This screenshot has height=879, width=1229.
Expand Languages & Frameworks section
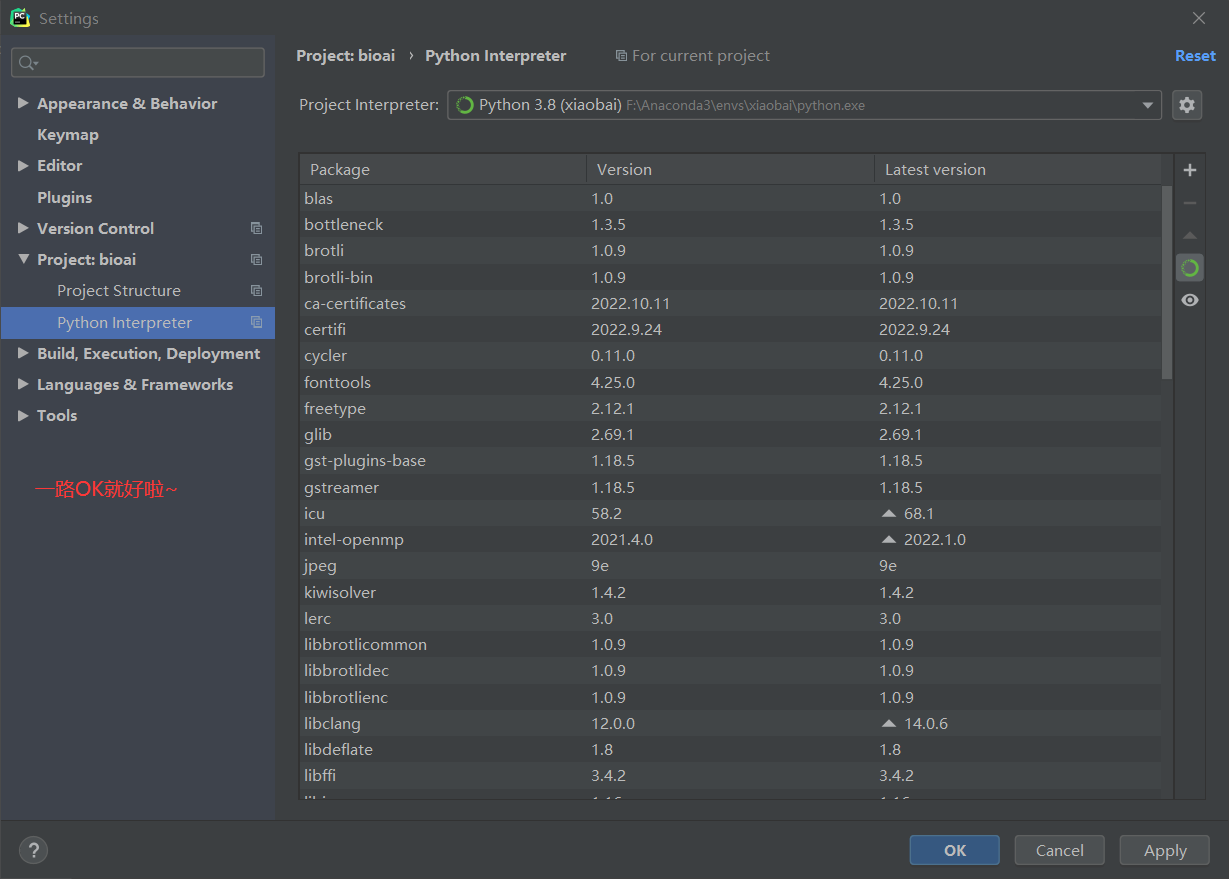(x=23, y=385)
